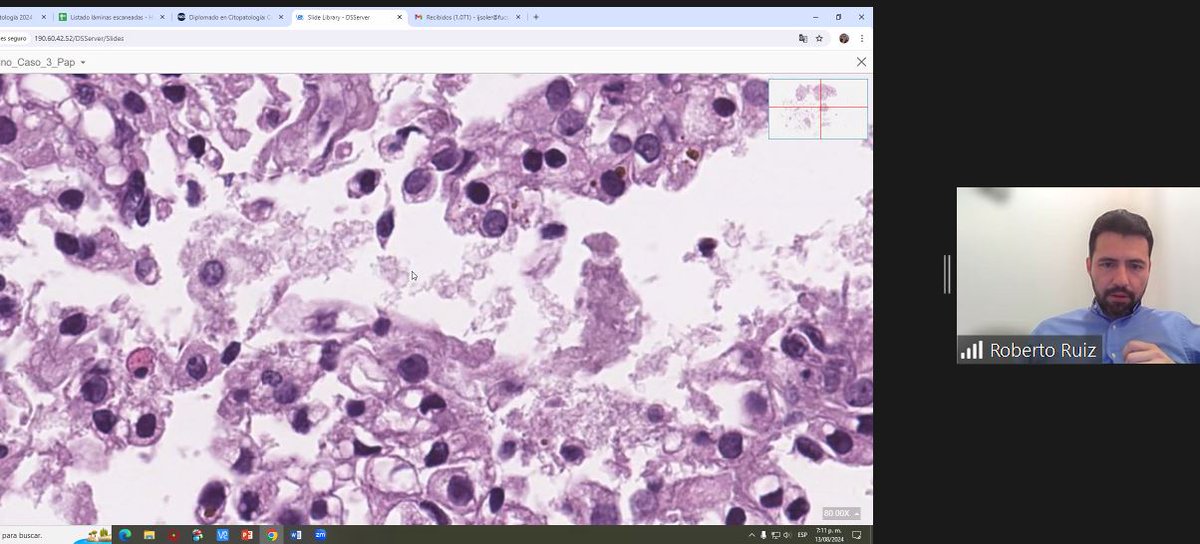This screenshot has width=1200, height=544.
Task: Open PowerPoint from the taskbar
Action: point(247,535)
